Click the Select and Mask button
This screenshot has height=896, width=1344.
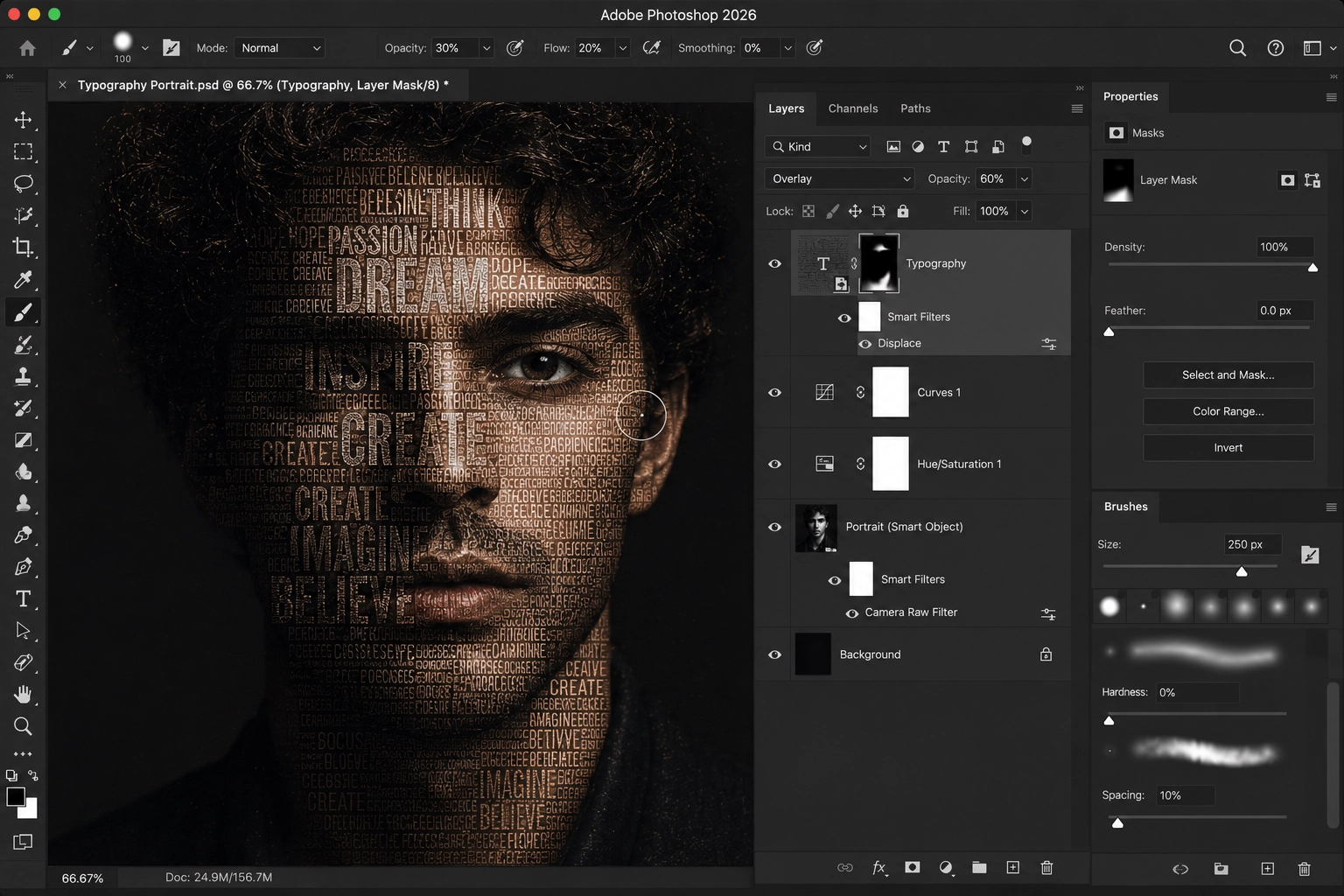[1228, 375]
